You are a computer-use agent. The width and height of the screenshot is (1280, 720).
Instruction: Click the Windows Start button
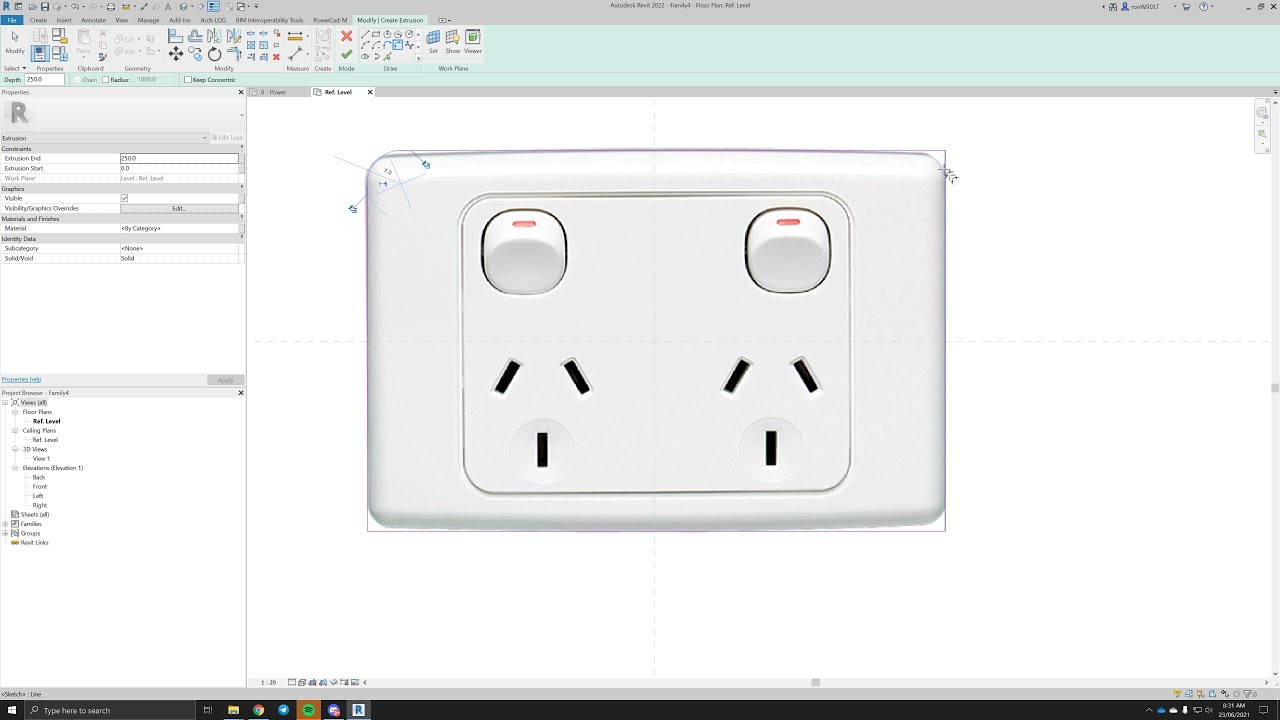pyautogui.click(x=12, y=710)
